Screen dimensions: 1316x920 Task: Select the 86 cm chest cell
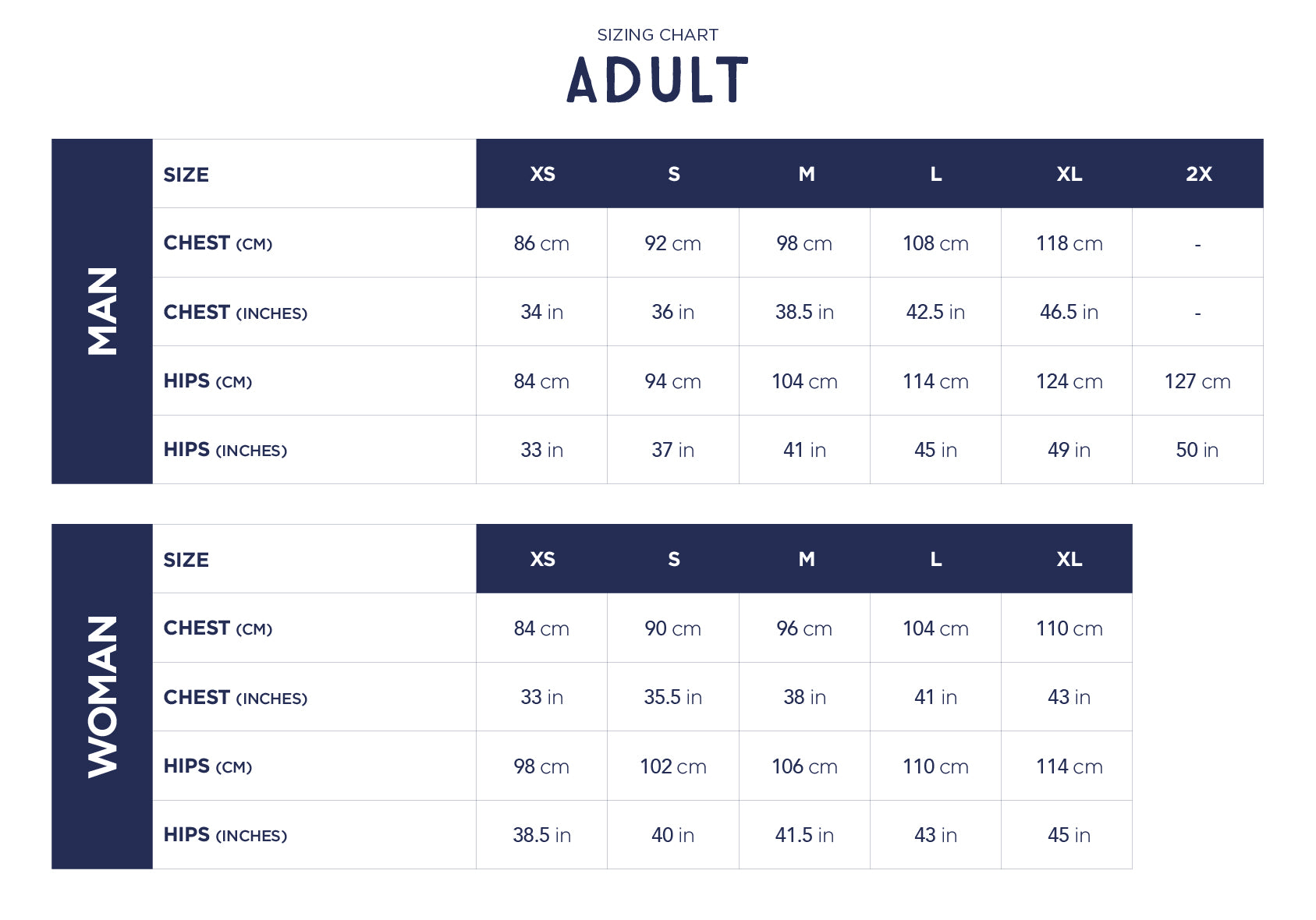tap(541, 243)
